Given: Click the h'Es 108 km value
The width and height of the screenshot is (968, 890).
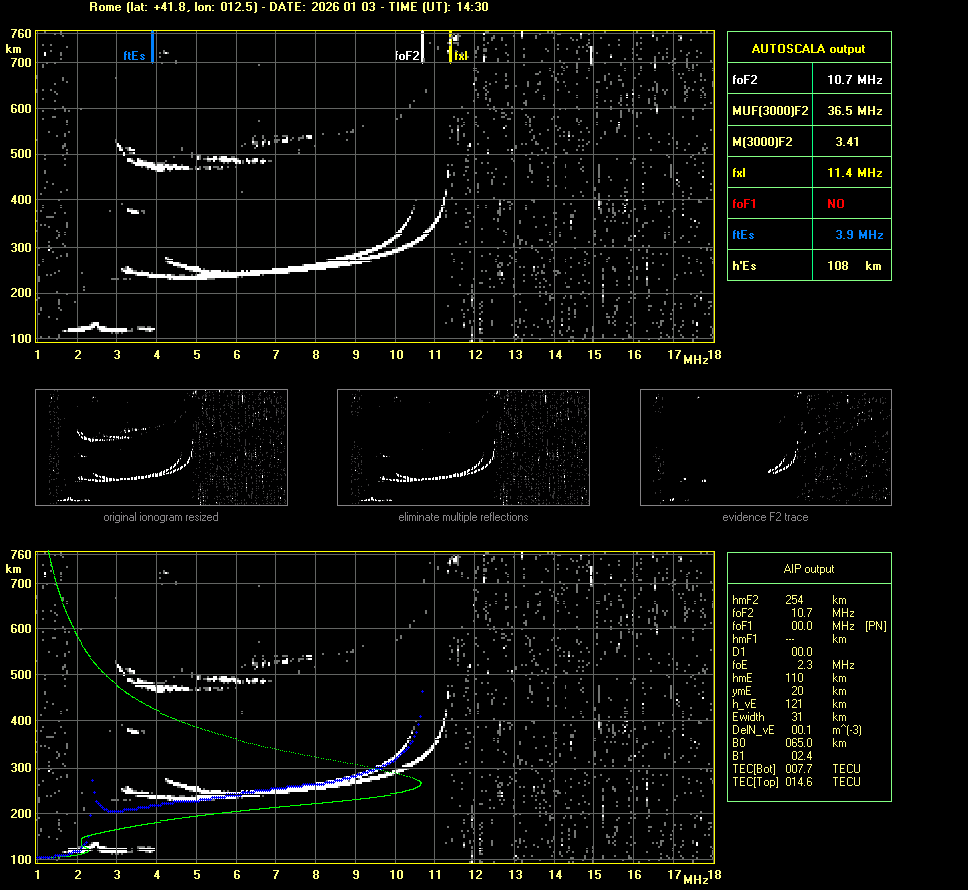Looking at the screenshot, I should click(853, 266).
